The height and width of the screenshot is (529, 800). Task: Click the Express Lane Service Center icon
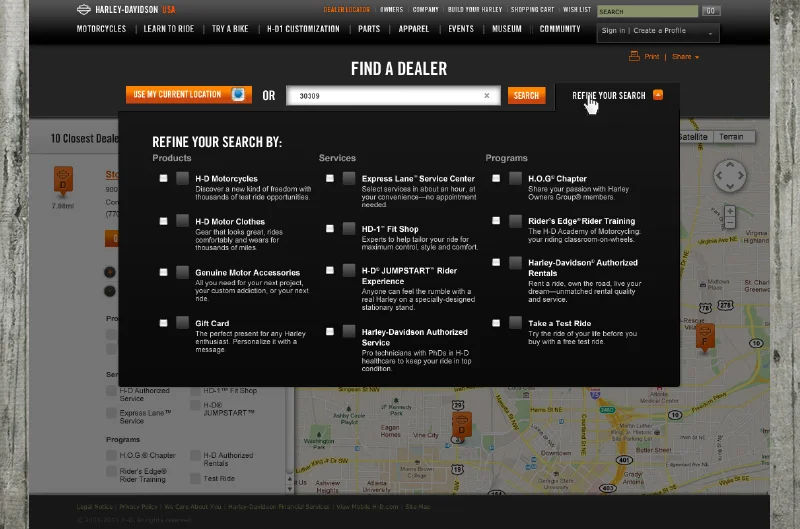click(349, 178)
